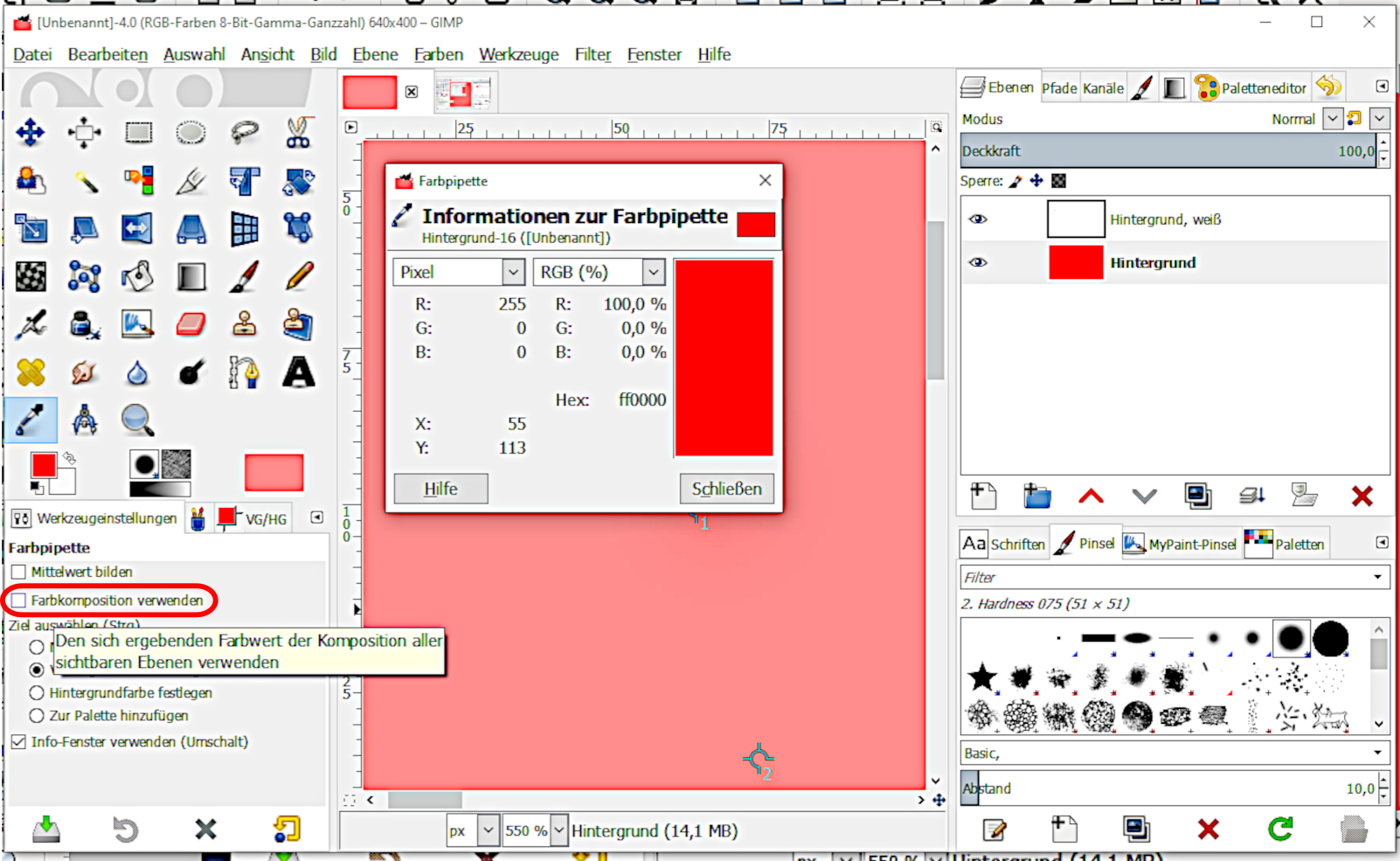
Task: Select the Eraser tool
Action: point(191,325)
